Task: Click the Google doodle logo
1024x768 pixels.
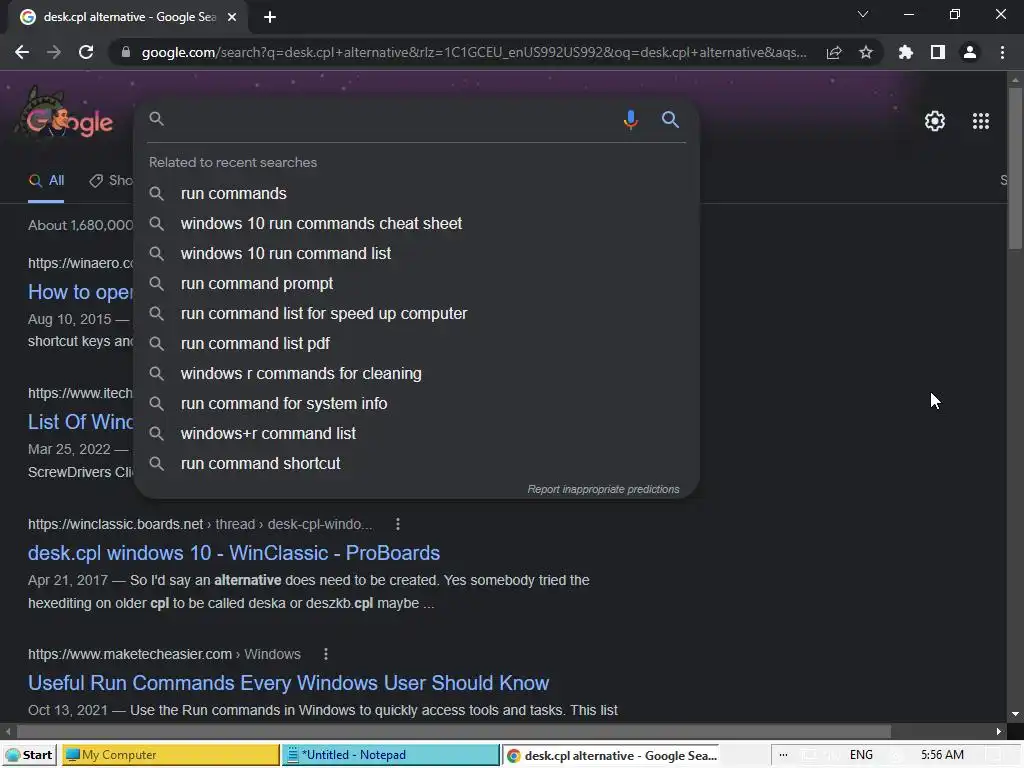Action: tap(65, 116)
